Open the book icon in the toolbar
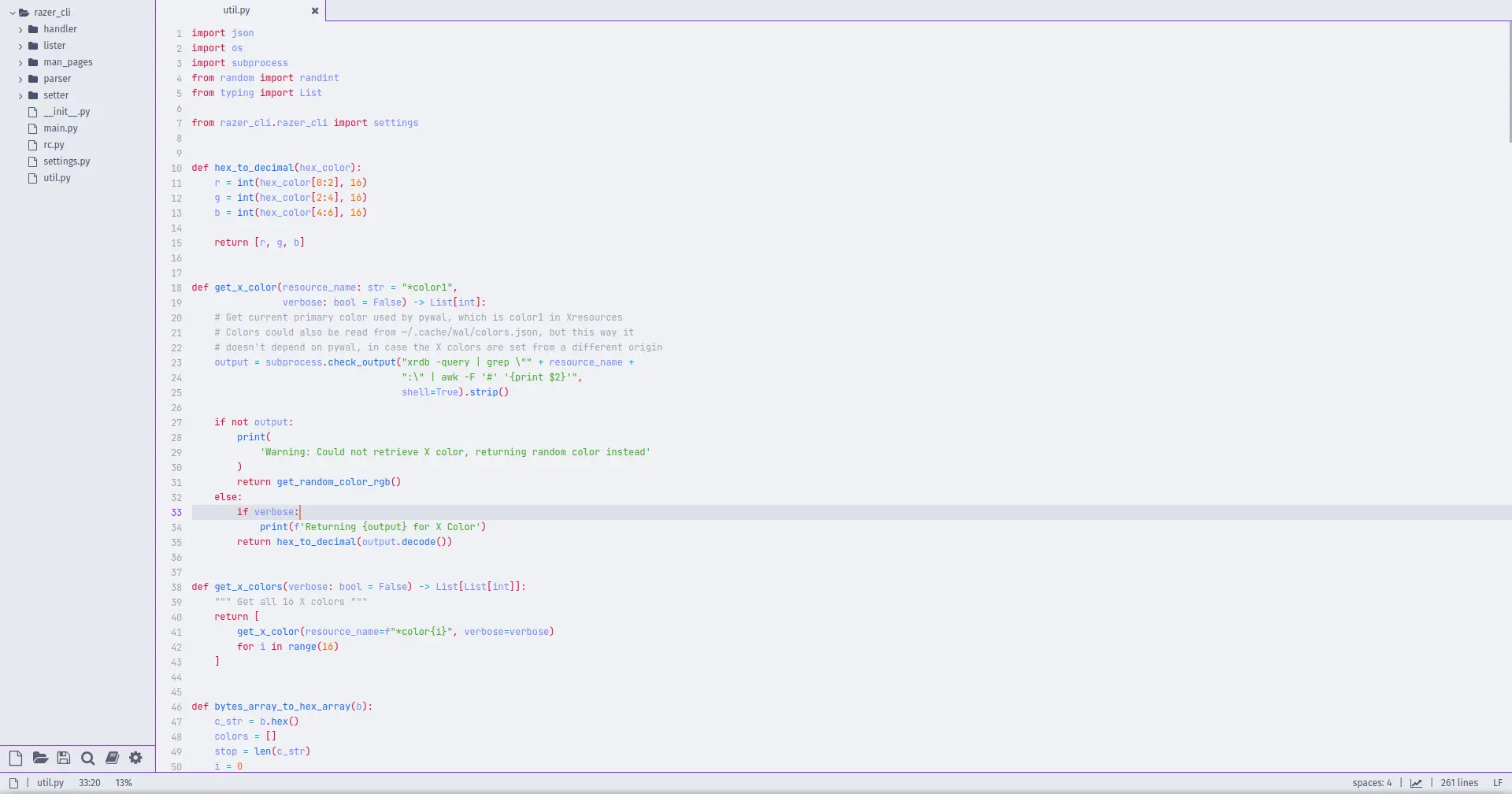Viewport: 1512px width, 794px height. tap(112, 758)
